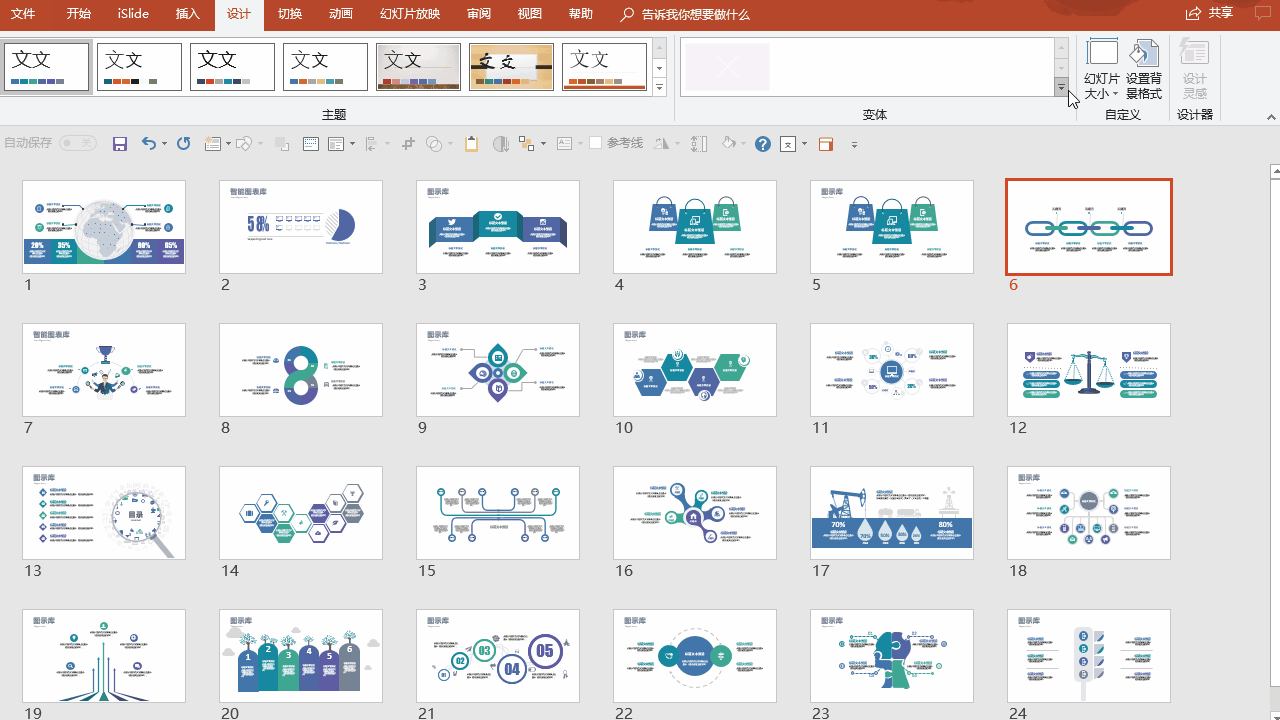Open the Comments speech bubble icon
This screenshot has height=720, width=1280.
(1263, 14)
